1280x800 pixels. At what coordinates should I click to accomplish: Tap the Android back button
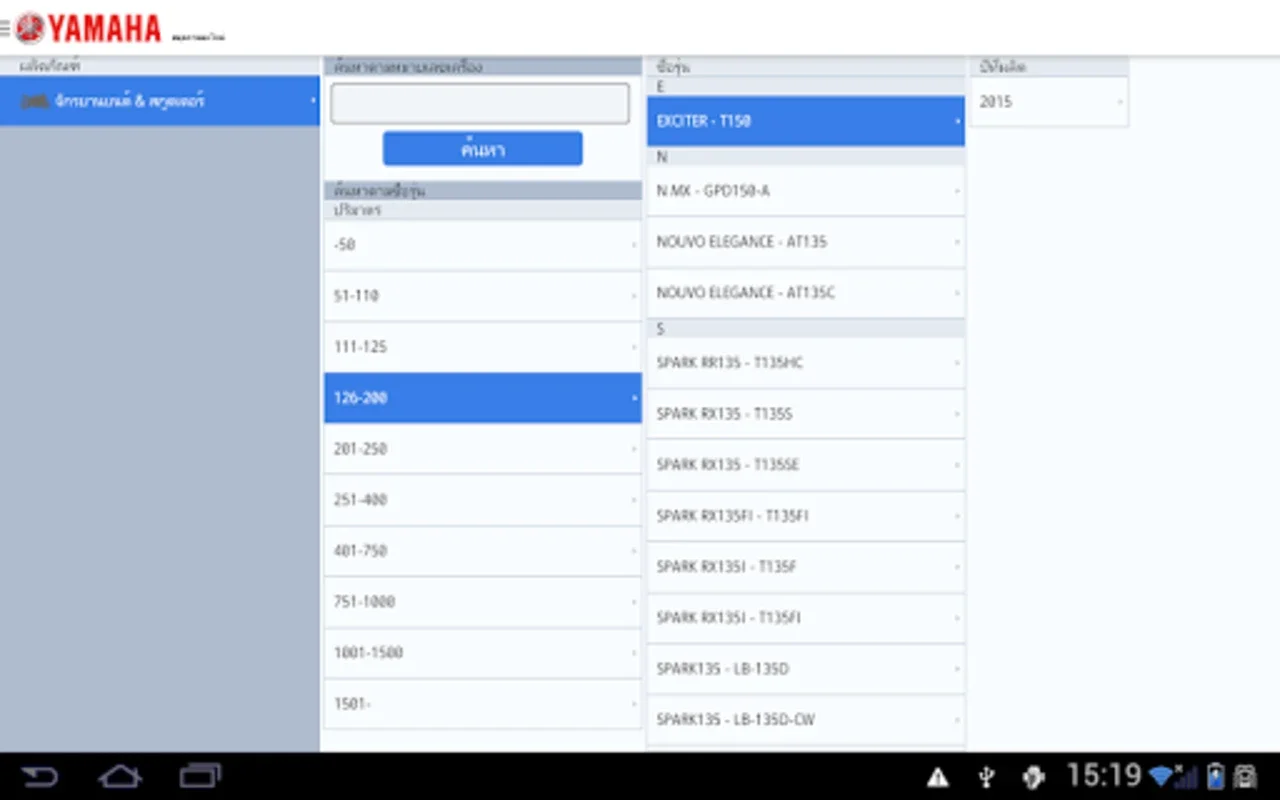(39, 776)
